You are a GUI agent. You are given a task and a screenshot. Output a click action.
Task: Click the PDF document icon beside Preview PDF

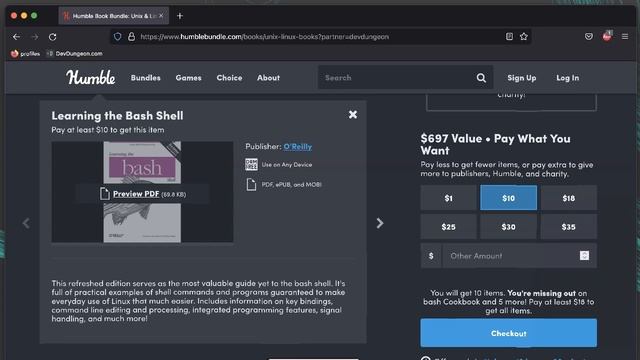click(105, 194)
